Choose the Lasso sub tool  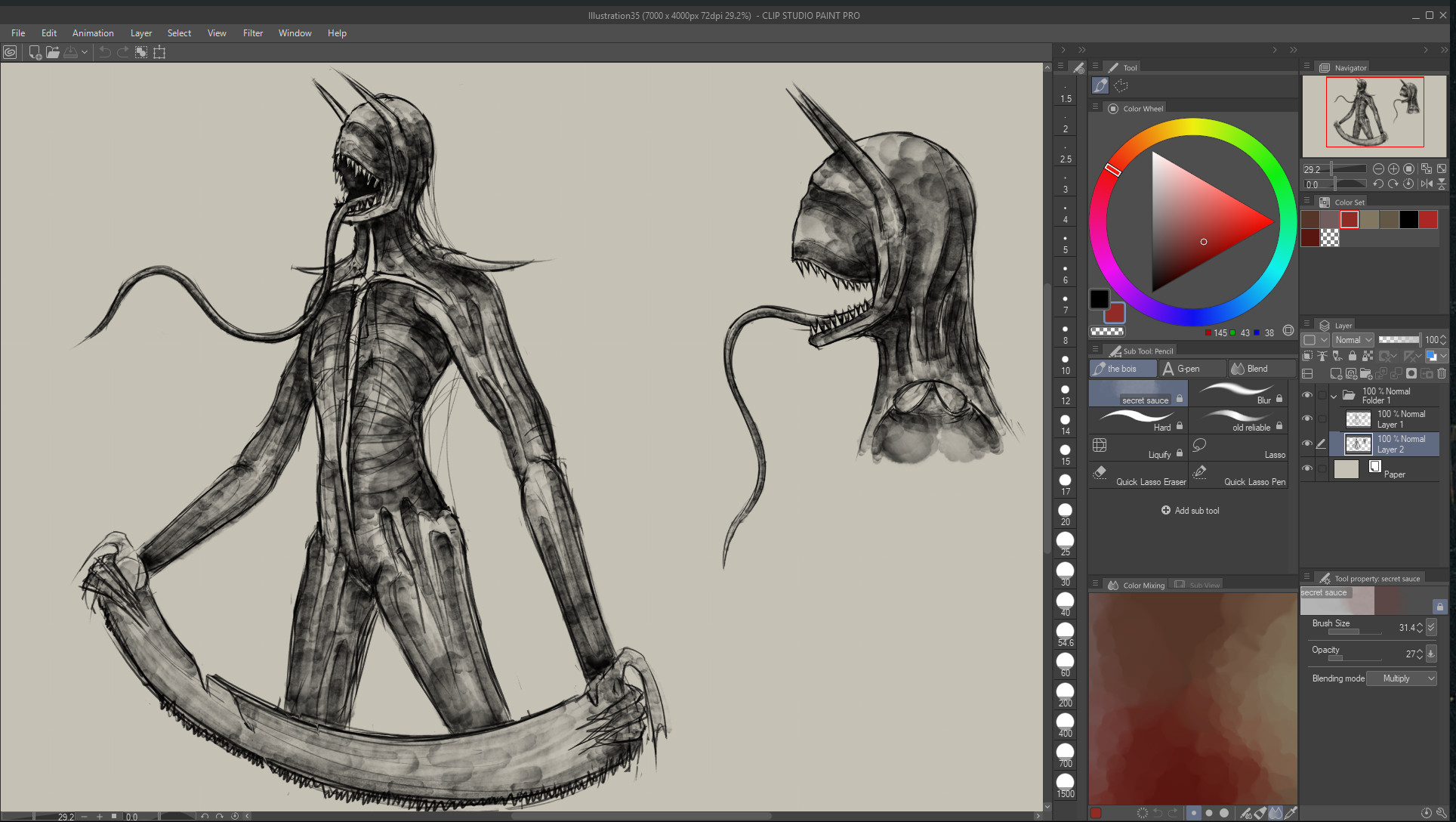click(1239, 448)
